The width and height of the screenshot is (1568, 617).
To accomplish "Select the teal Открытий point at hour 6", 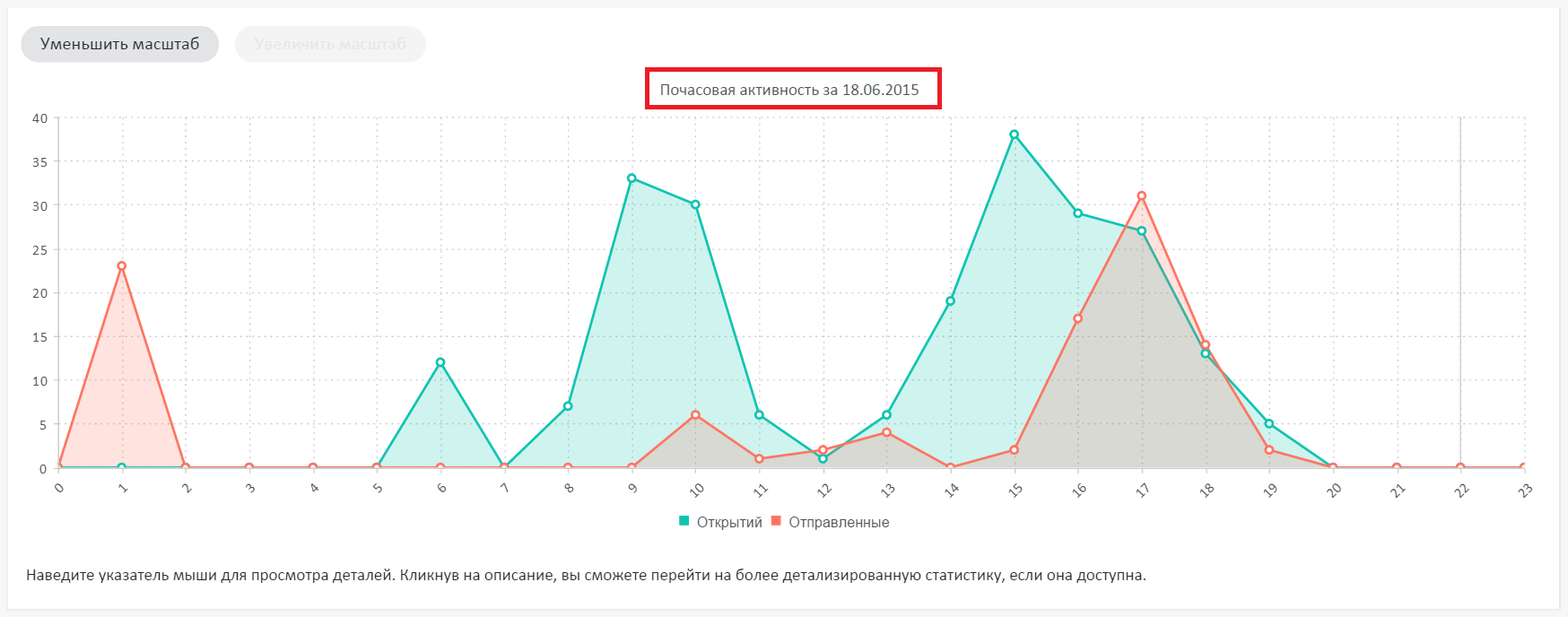I will [x=440, y=362].
